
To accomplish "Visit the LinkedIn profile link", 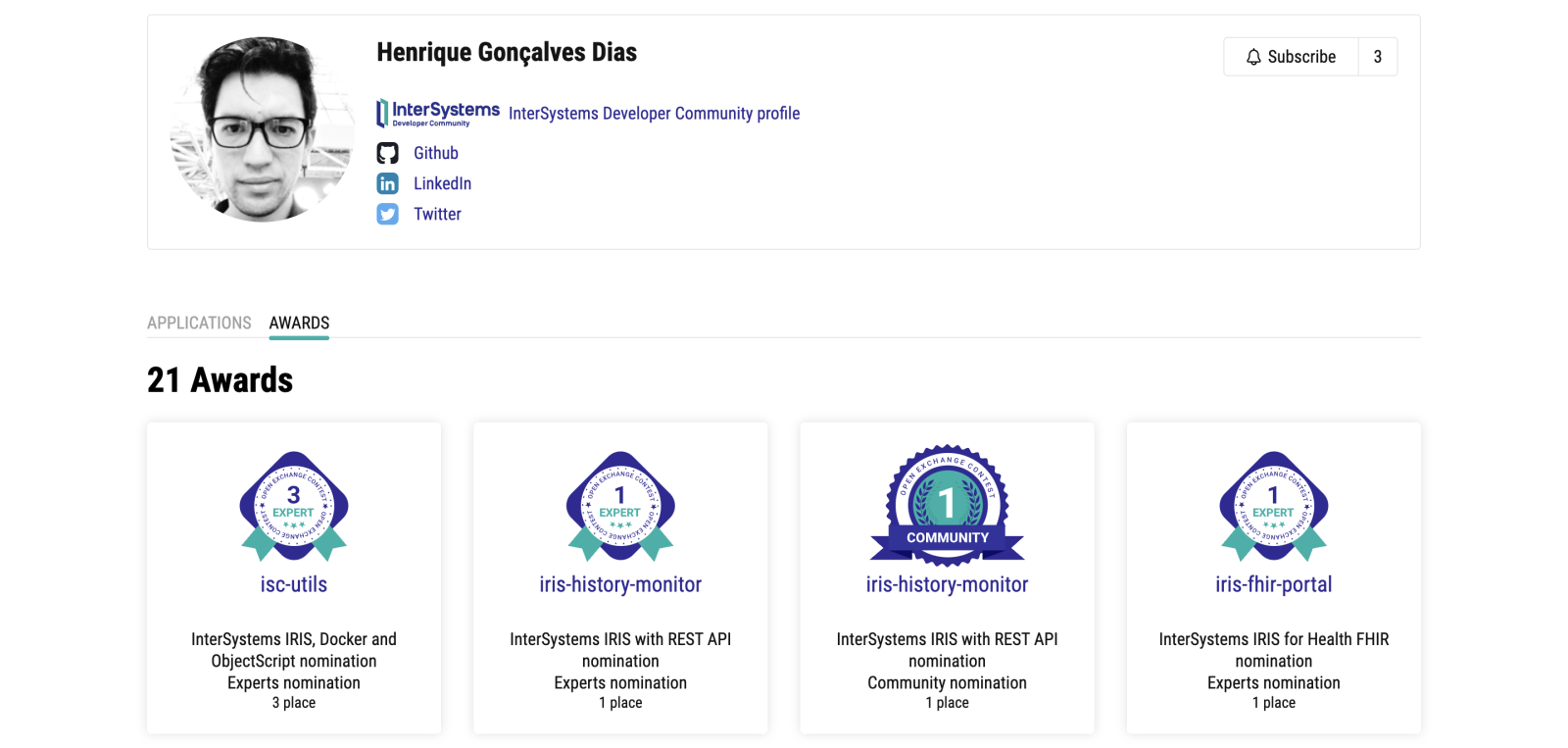I will pos(442,183).
